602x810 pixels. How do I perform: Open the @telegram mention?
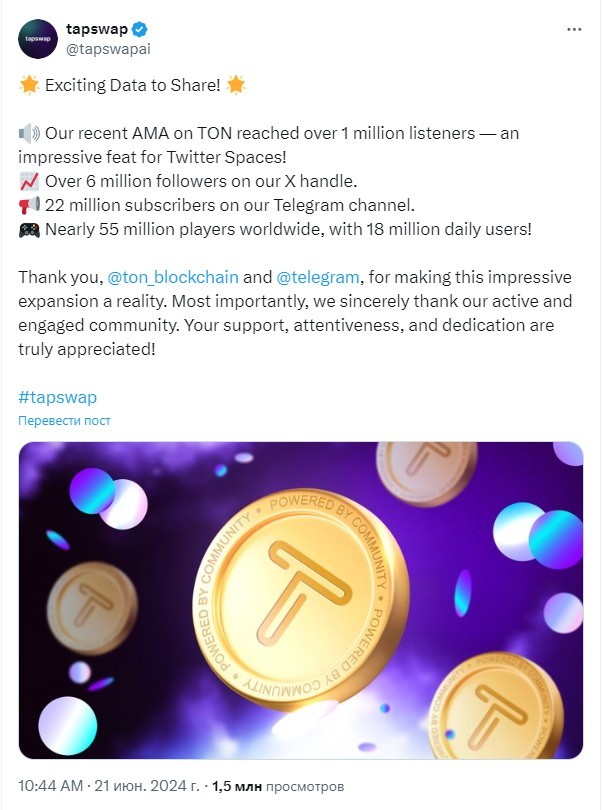318,277
